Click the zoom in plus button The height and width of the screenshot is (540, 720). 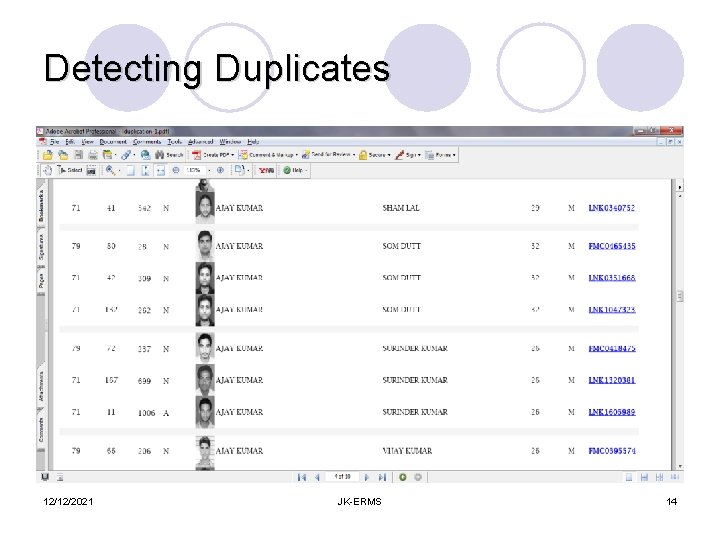click(x=220, y=170)
